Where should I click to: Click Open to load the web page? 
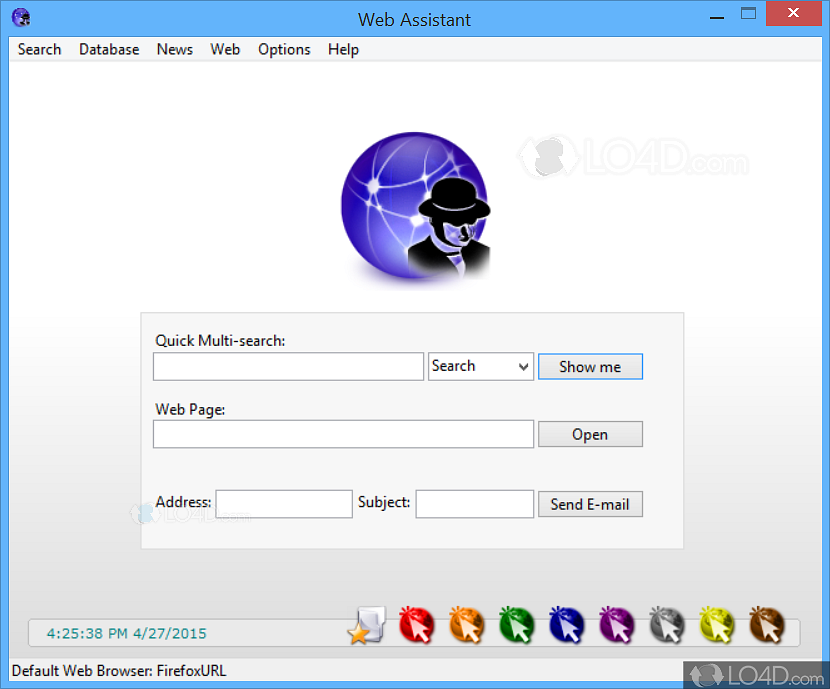(590, 434)
